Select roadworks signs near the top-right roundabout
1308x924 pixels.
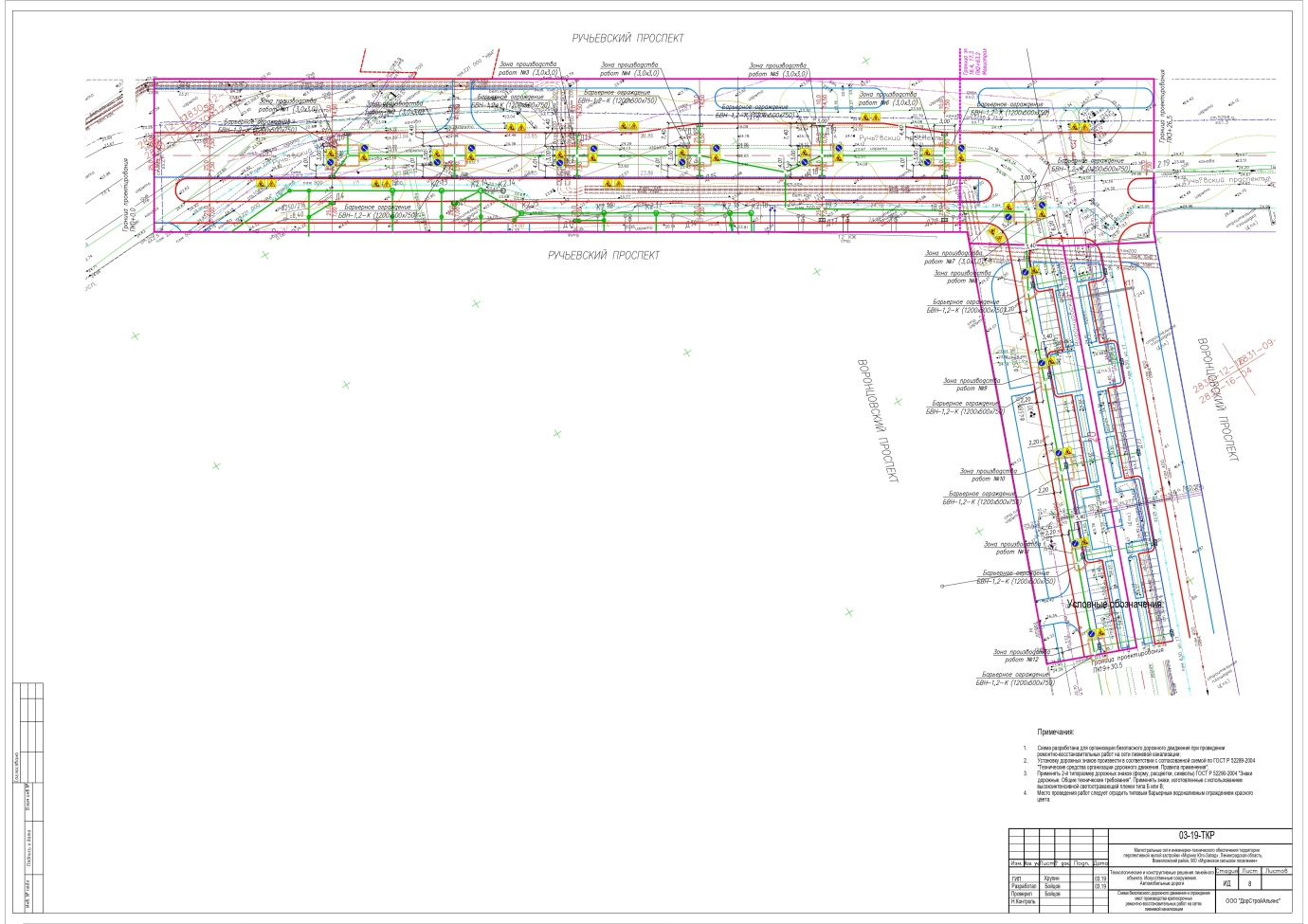[x=1076, y=127]
